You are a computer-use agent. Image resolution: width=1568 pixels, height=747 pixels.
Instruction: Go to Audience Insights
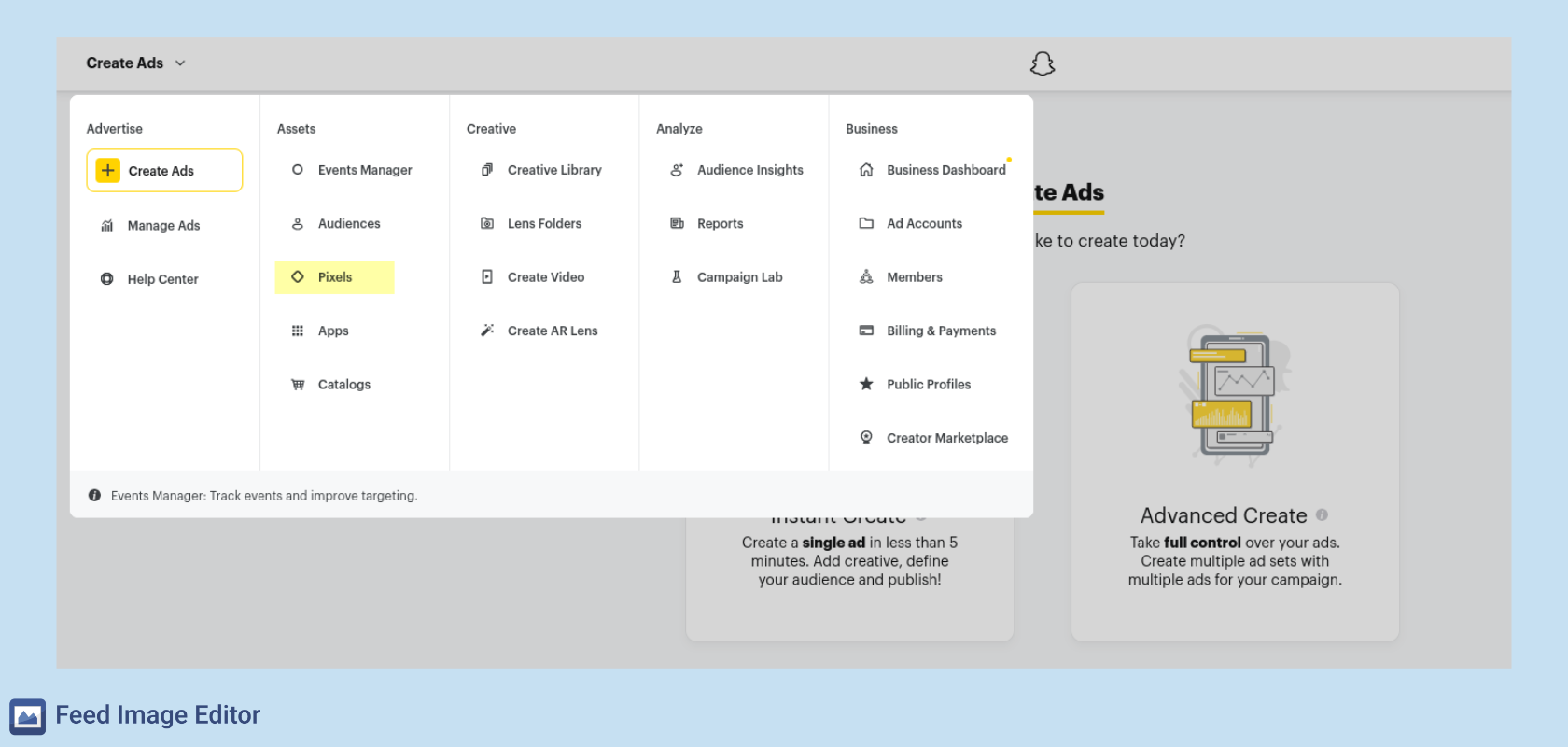click(x=749, y=170)
